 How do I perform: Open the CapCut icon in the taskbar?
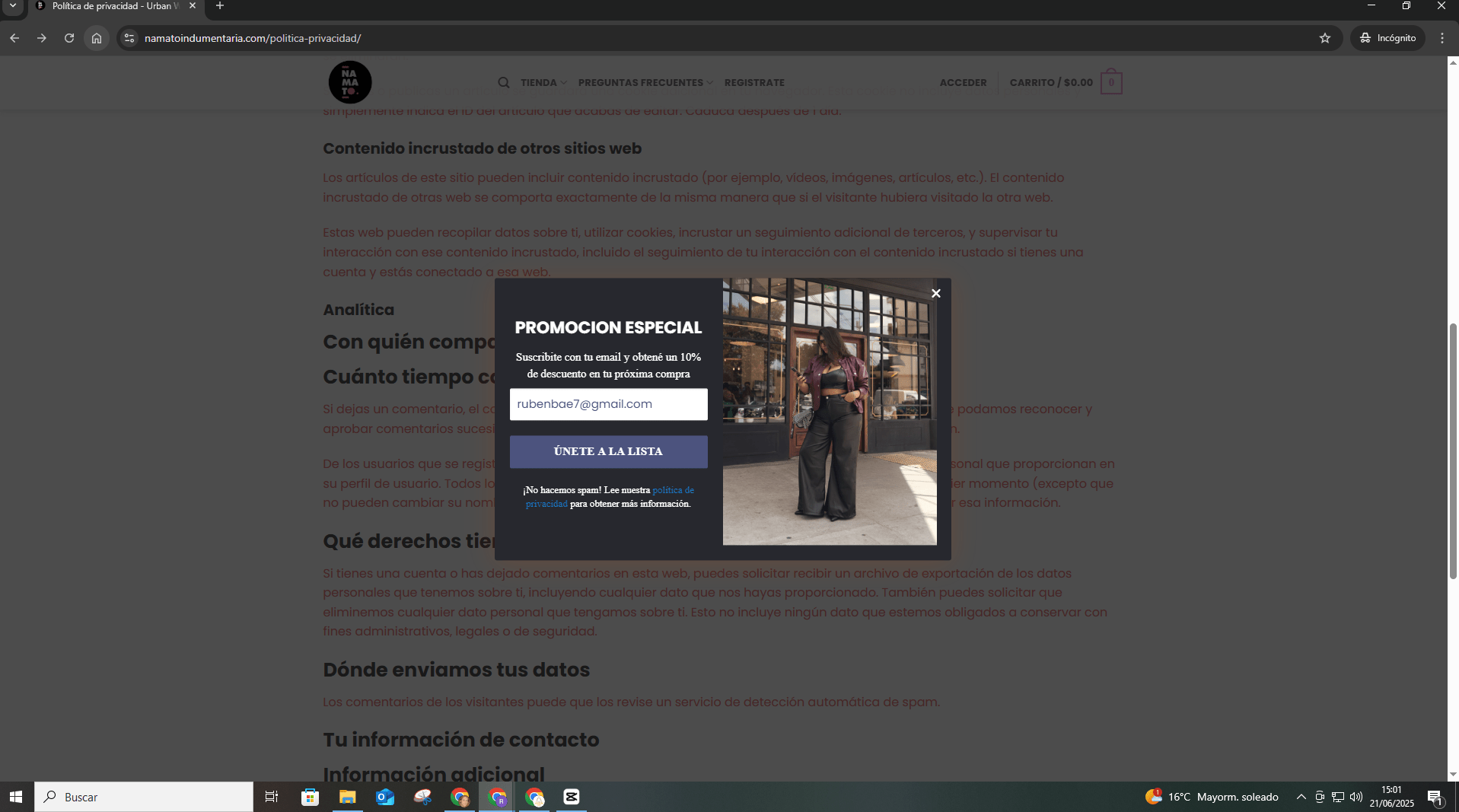click(572, 797)
